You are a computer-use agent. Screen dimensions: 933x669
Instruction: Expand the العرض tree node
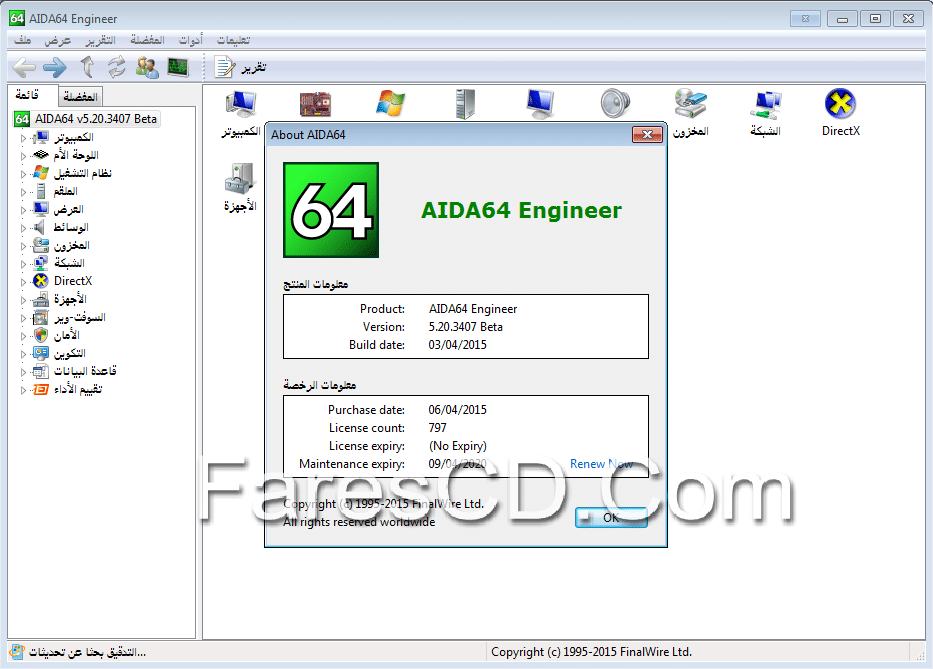pyautogui.click(x=23, y=210)
